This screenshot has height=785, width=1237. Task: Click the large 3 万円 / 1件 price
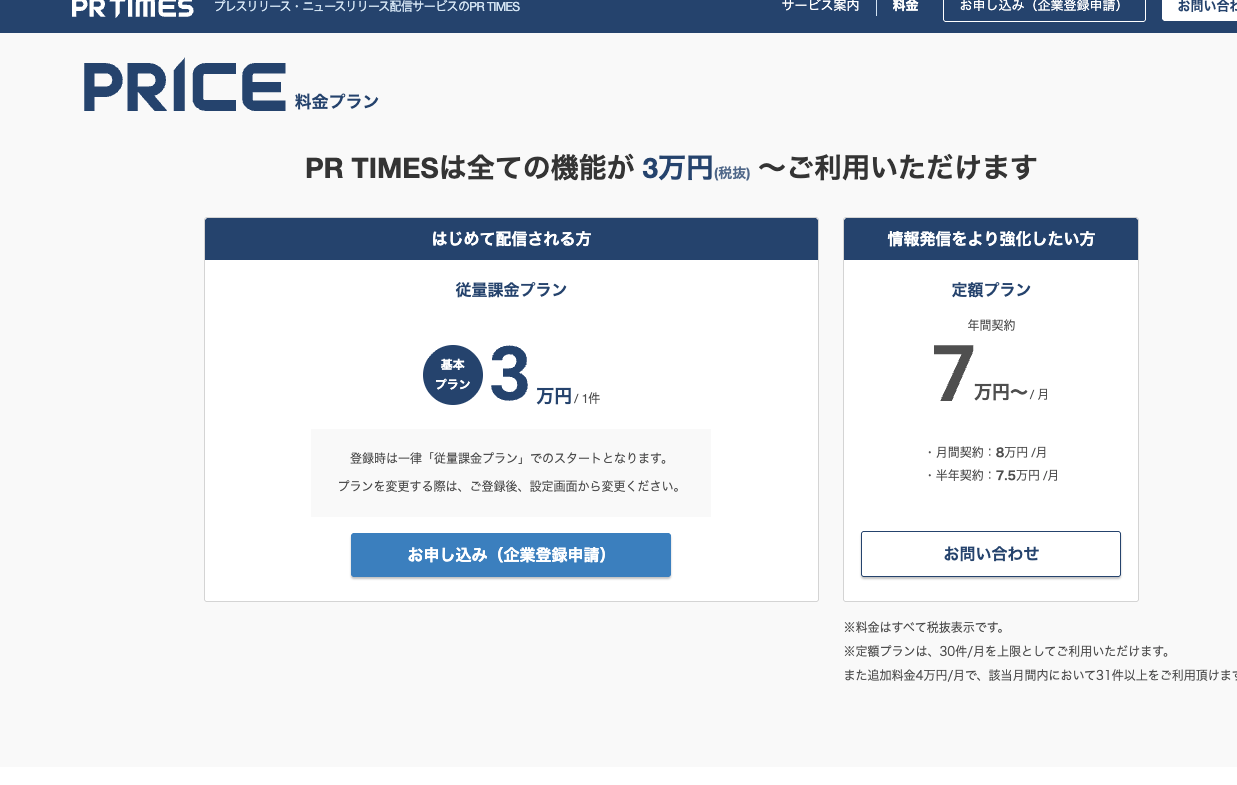tap(545, 377)
